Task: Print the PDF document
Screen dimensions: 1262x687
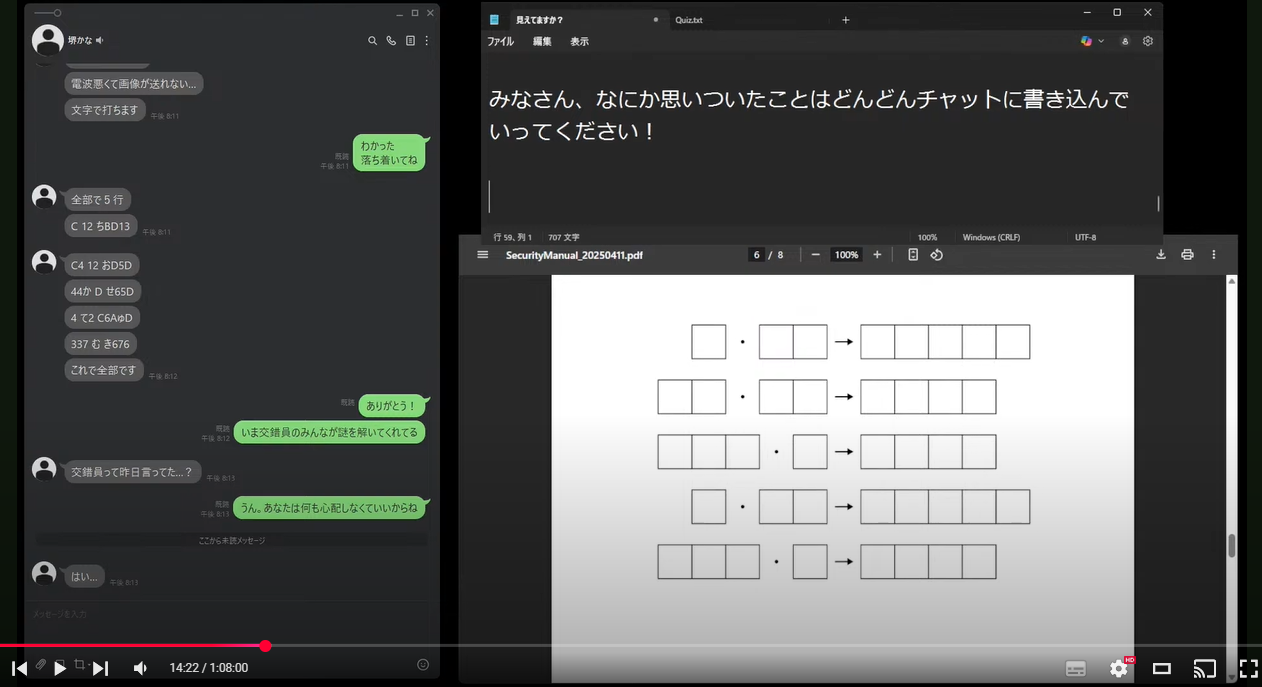Action: tap(1187, 255)
